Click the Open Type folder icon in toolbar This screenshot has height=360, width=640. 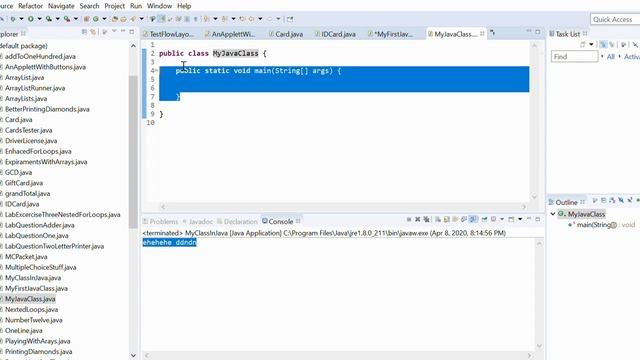pyautogui.click(x=115, y=19)
